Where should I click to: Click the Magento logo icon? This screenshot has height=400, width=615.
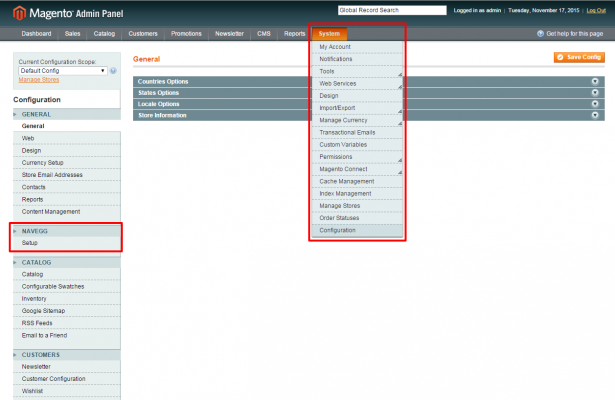click(x=19, y=13)
